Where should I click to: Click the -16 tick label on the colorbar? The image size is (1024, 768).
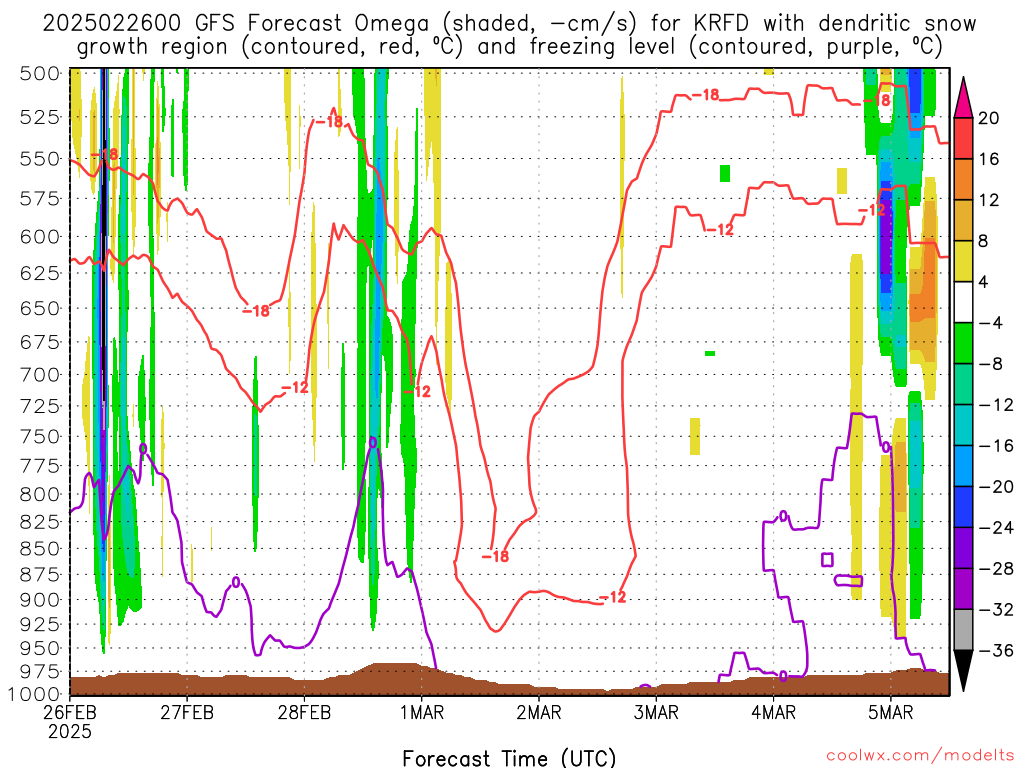pos(996,446)
